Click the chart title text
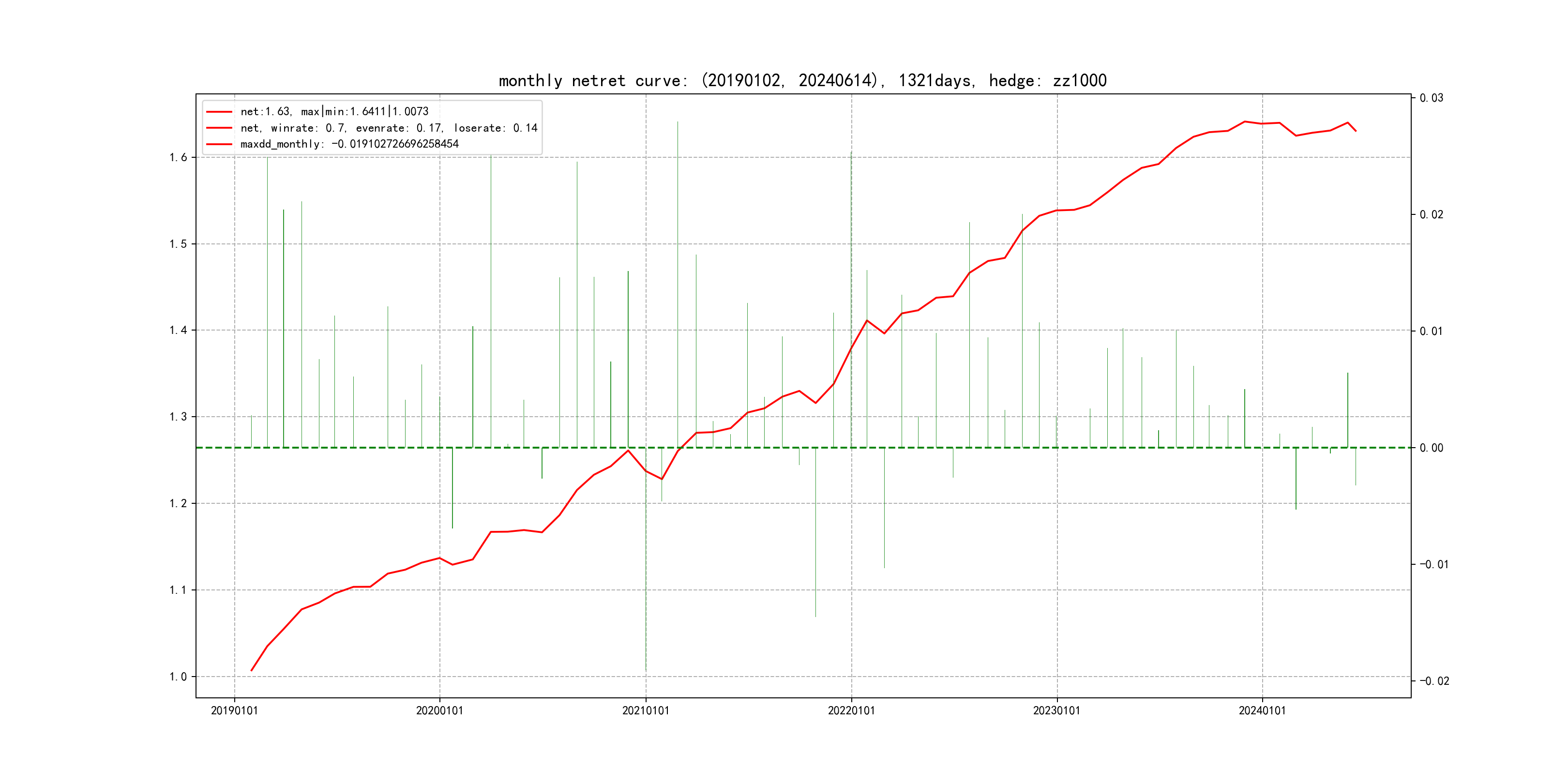 point(802,80)
